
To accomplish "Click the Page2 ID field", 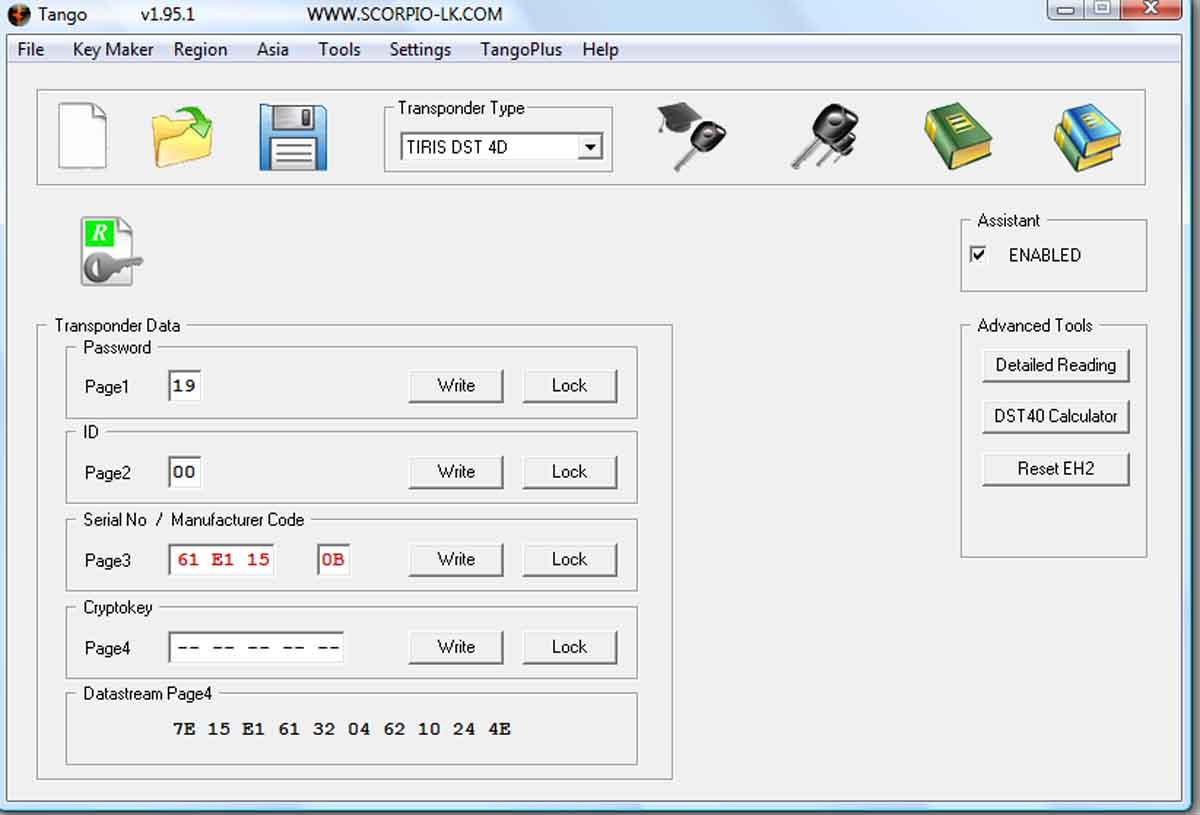I will click(184, 472).
